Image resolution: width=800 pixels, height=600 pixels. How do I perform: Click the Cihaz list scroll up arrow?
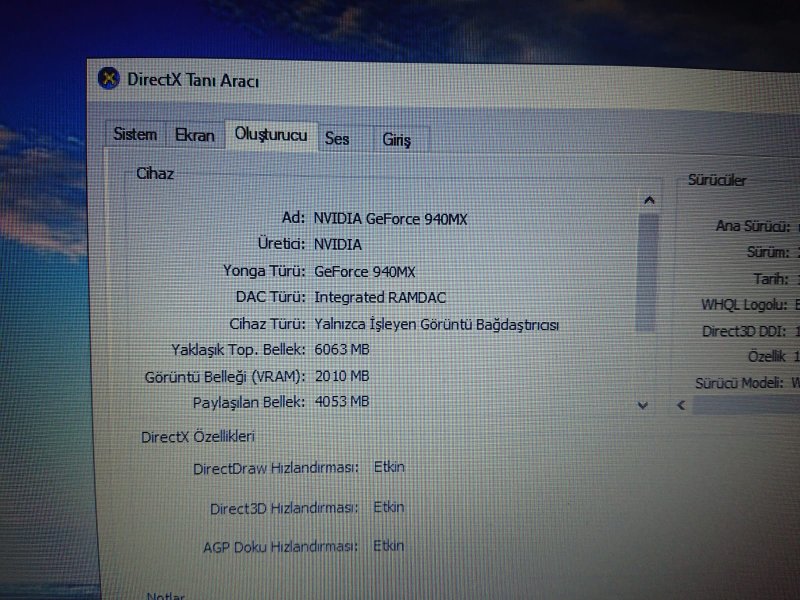[649, 200]
